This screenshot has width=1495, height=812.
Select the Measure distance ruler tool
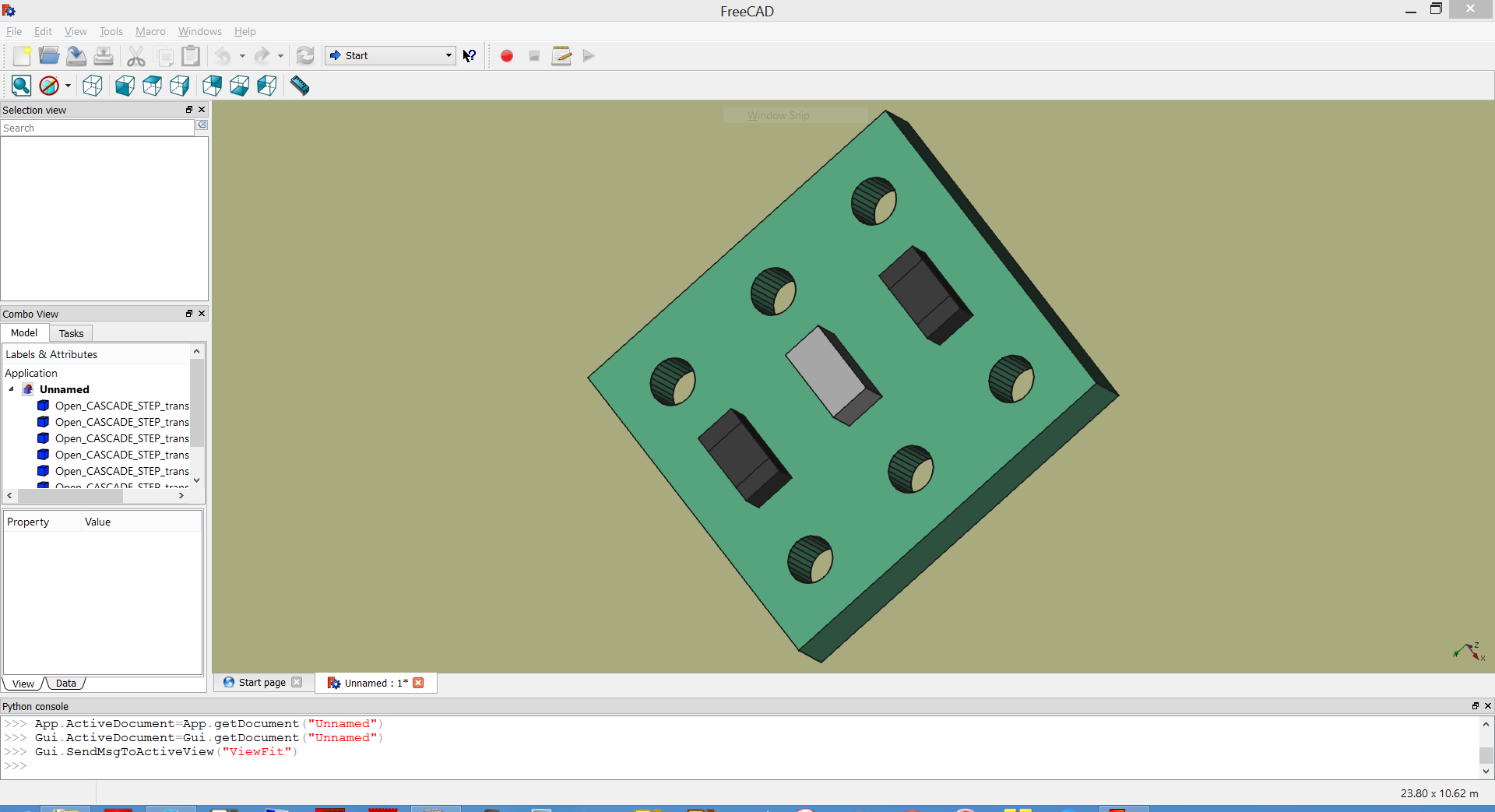click(x=300, y=86)
